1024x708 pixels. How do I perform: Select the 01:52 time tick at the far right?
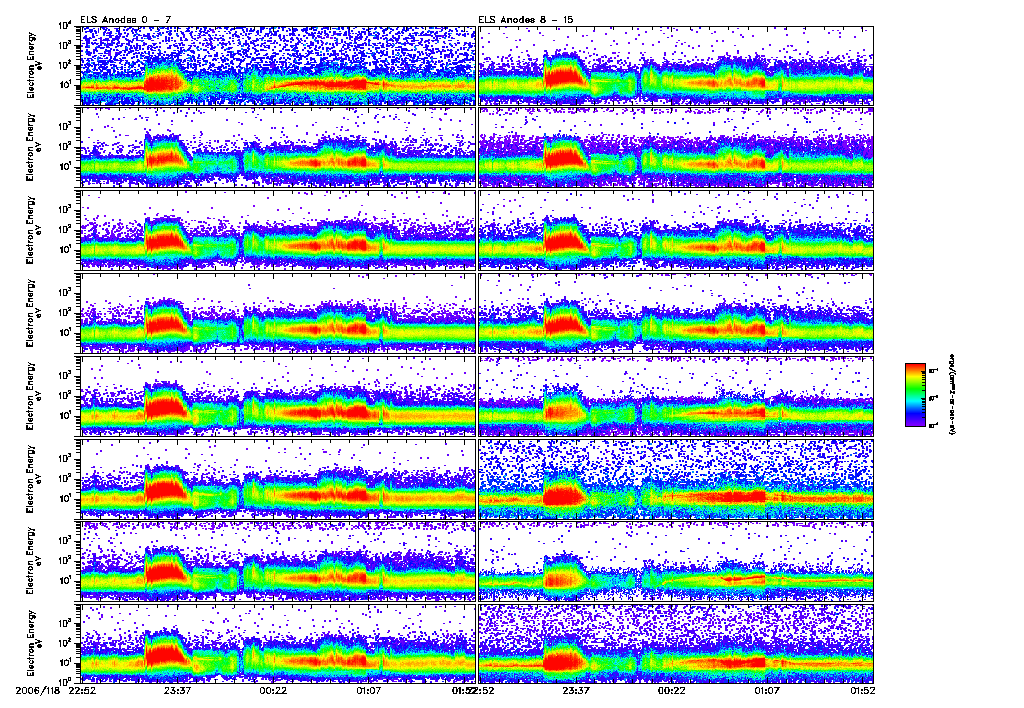click(x=862, y=690)
